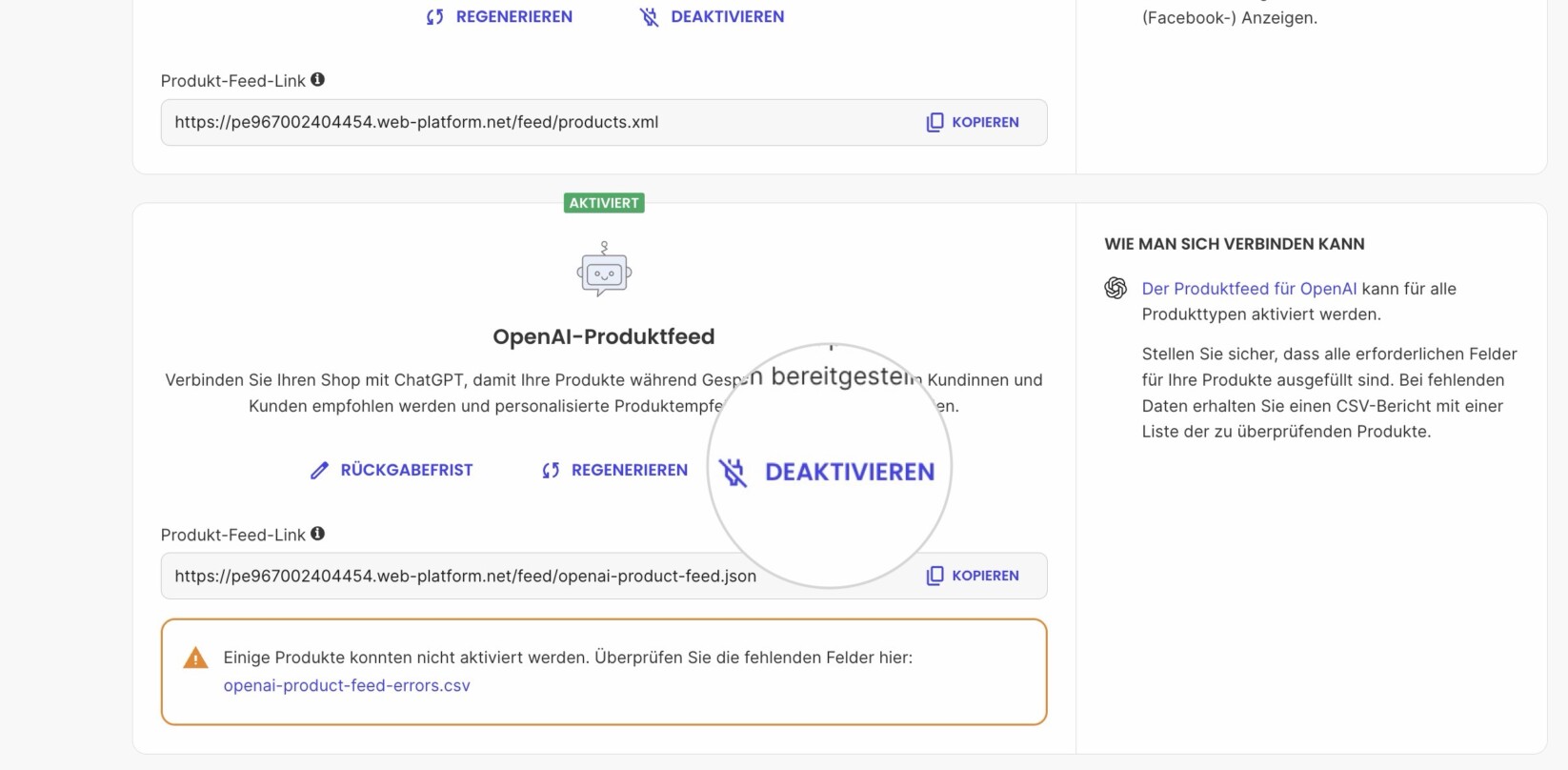Copy the products.xml feed link

[x=973, y=122]
